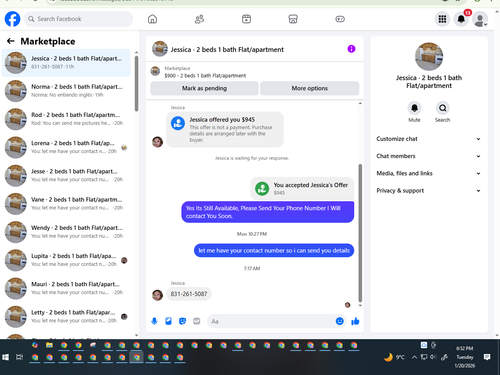
Task: Open the Friends icon in top navigation
Action: pos(199,19)
